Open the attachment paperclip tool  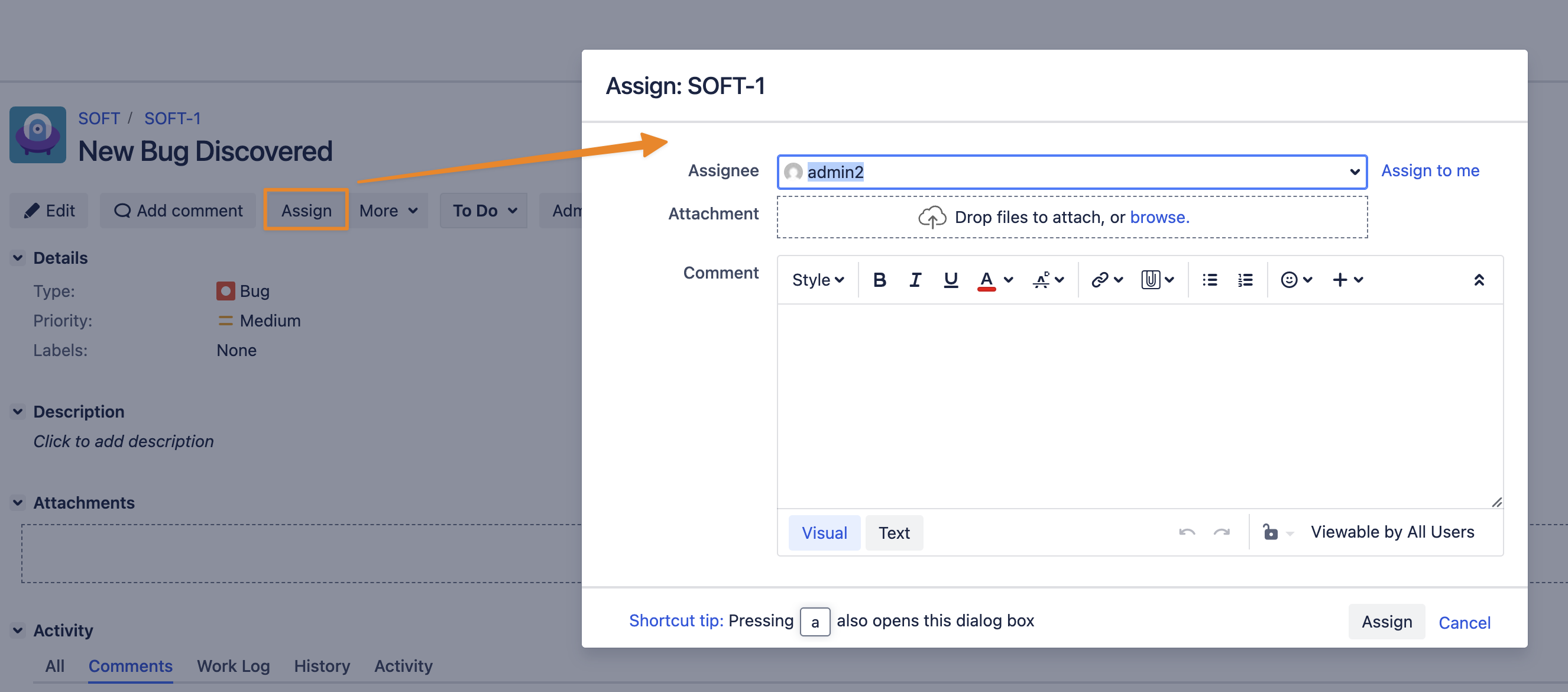coord(1157,280)
